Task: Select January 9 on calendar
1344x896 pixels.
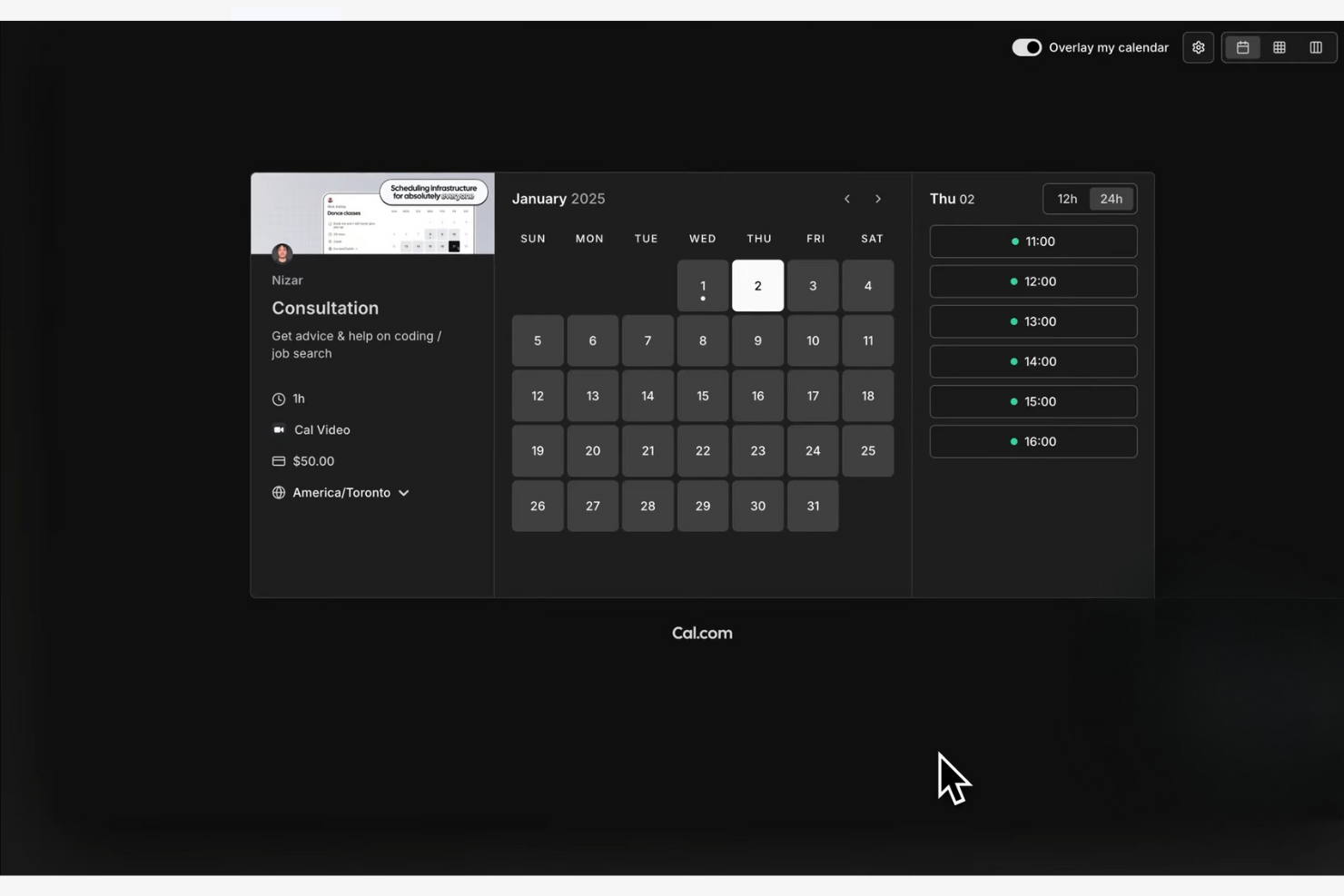Action: [x=757, y=340]
